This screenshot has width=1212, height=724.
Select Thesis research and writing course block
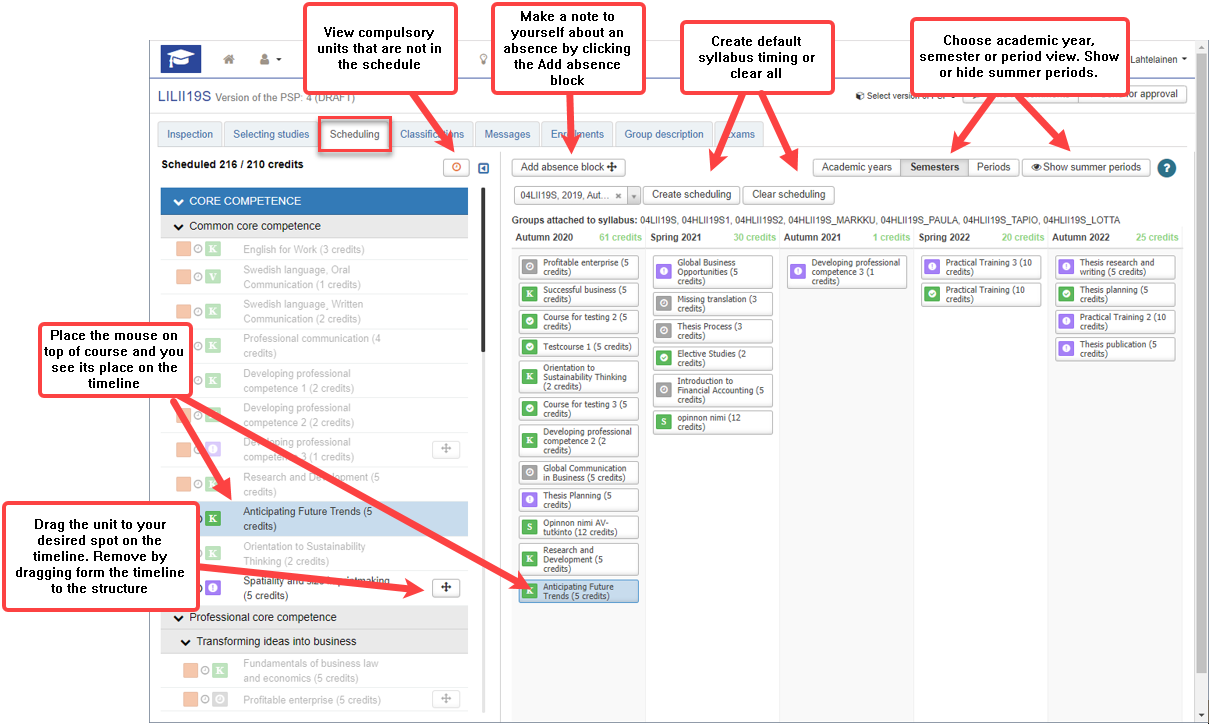[x=1115, y=267]
